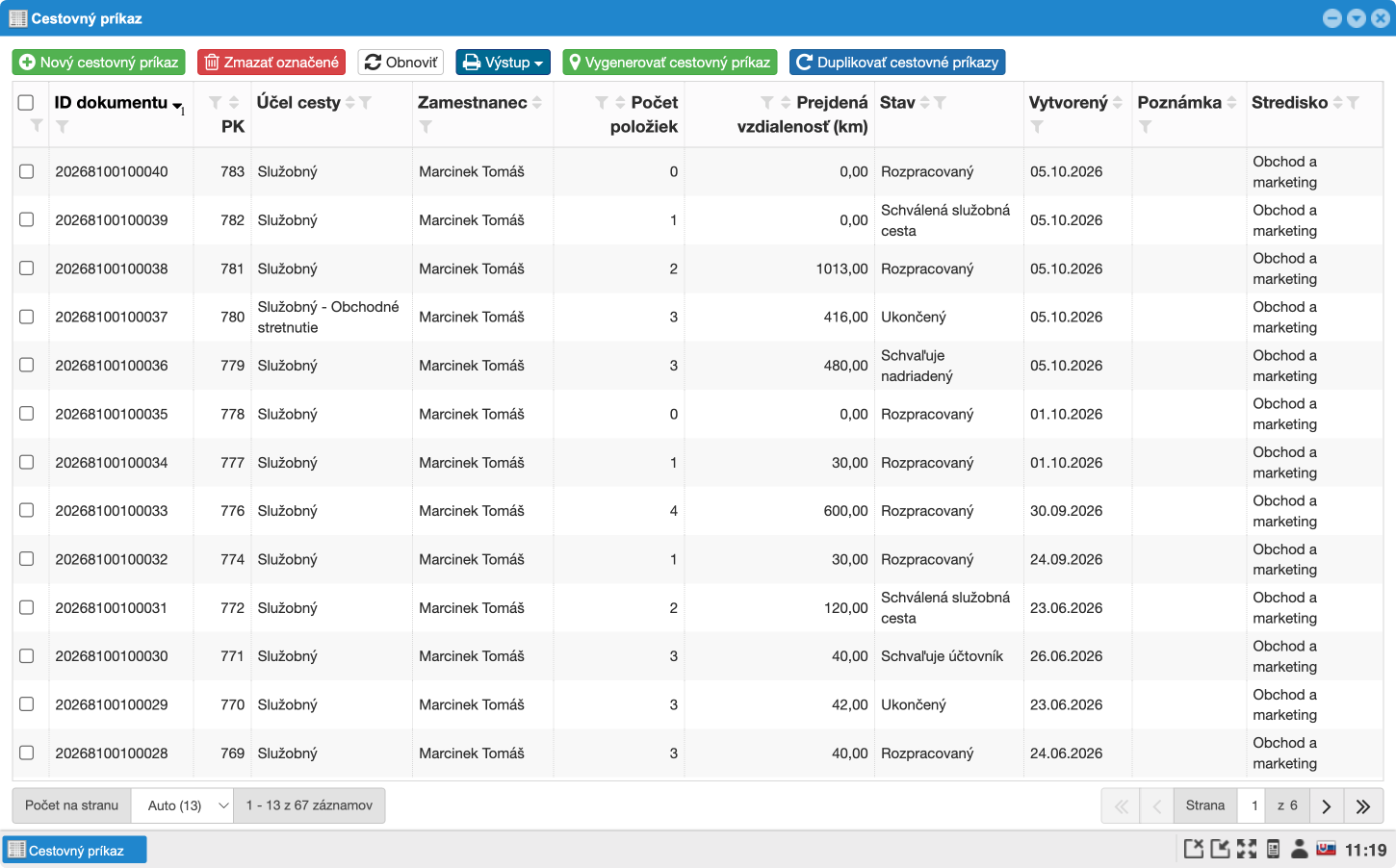Click the fullscreen expand arrows icon

(x=1247, y=849)
